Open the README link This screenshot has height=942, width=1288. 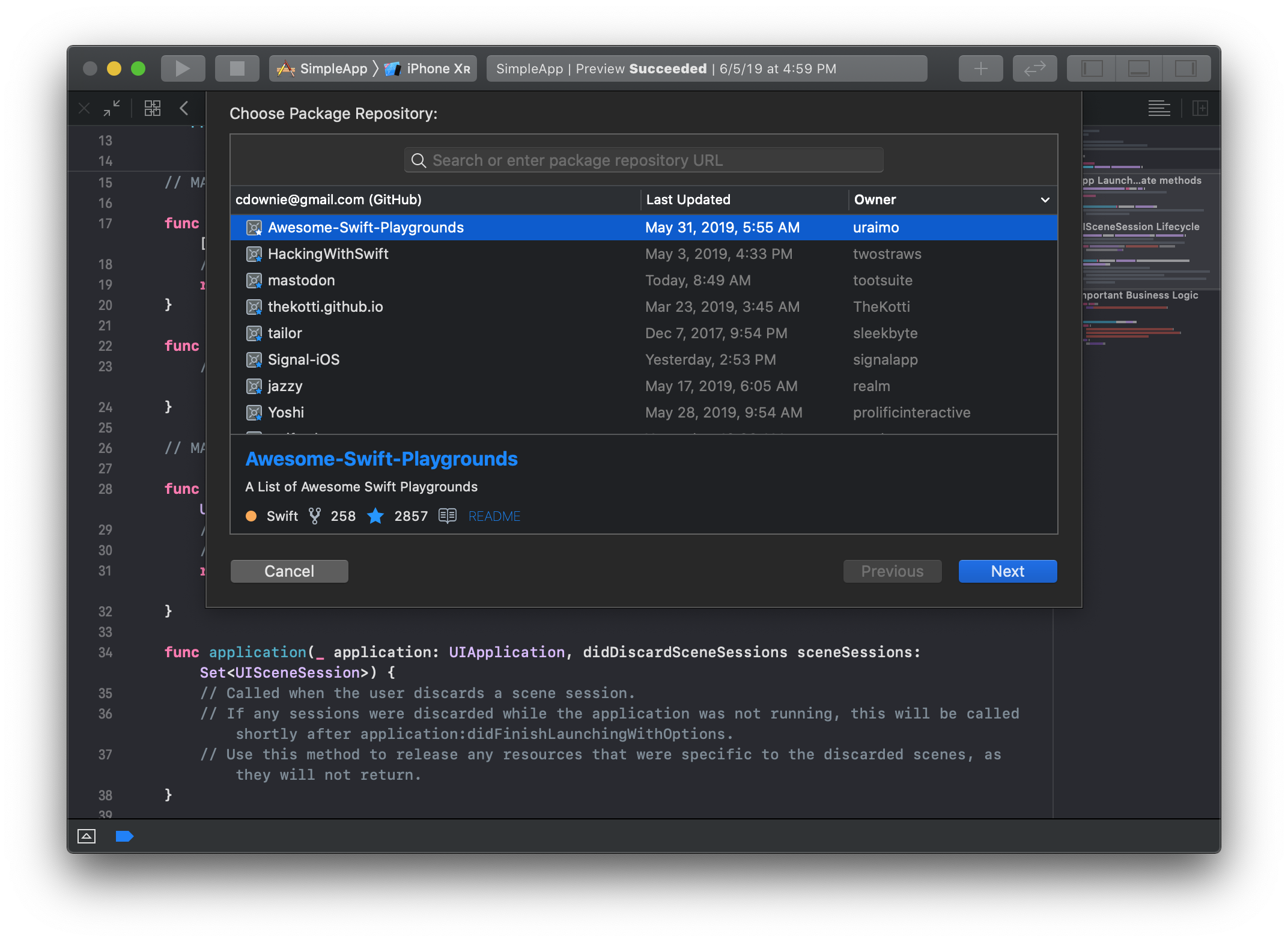coord(494,516)
